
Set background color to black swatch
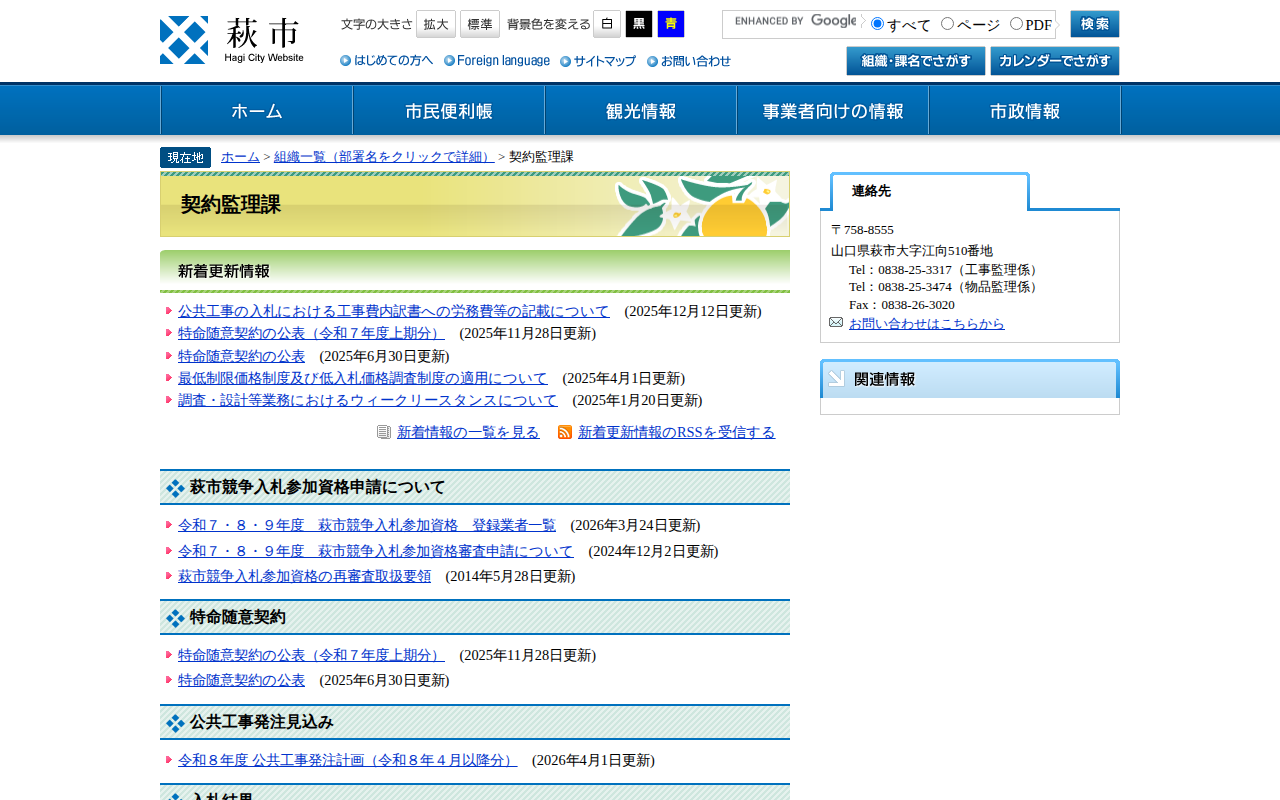pyautogui.click(x=639, y=24)
